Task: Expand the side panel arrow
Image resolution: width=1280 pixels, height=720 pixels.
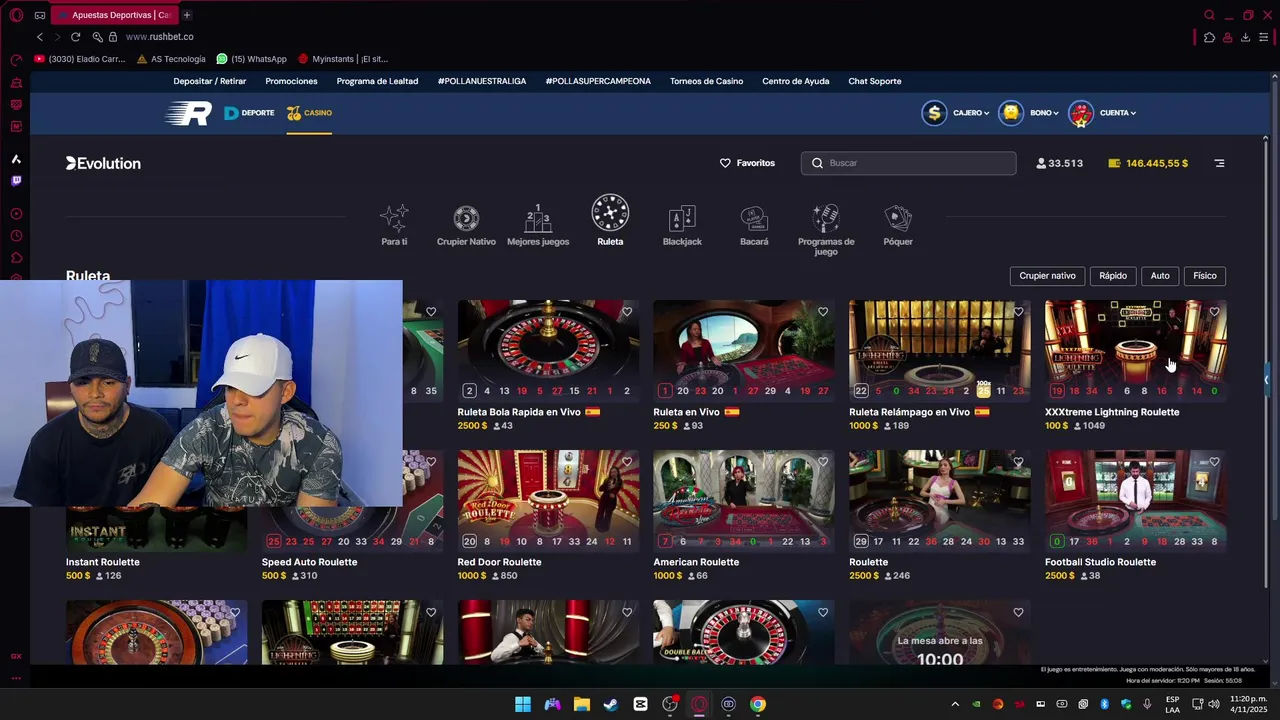Action: tap(1266, 379)
